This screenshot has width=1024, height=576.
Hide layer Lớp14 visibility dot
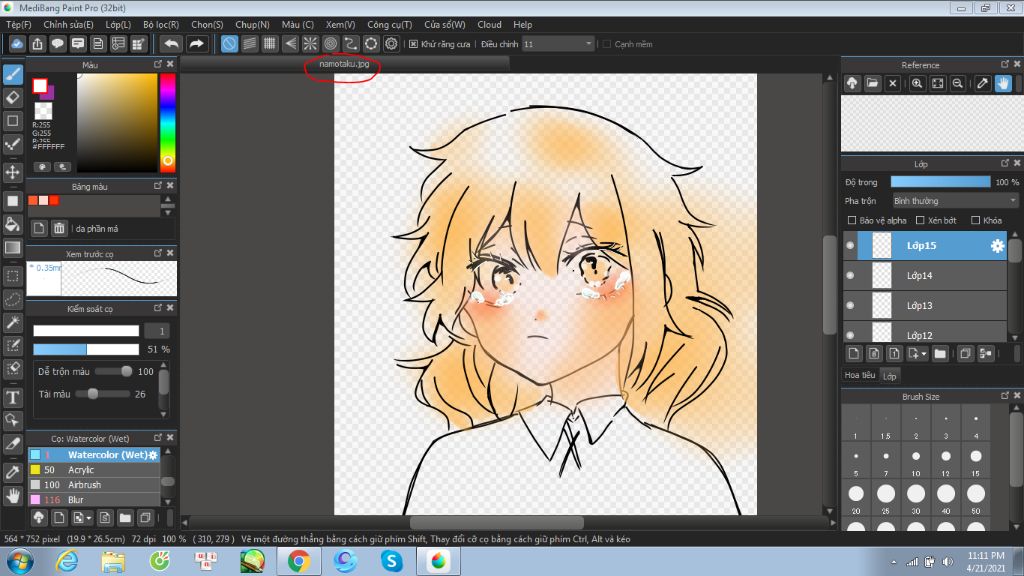pos(850,276)
